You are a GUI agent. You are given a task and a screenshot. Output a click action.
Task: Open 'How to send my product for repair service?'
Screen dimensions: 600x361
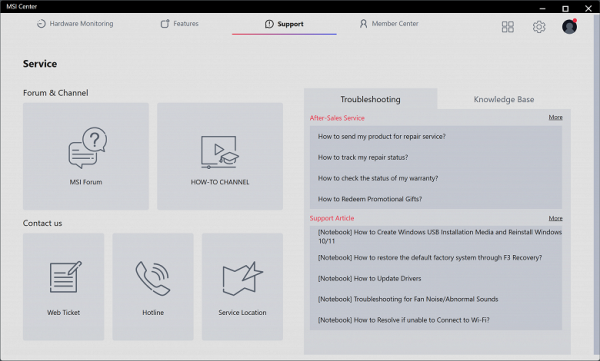coord(382,137)
